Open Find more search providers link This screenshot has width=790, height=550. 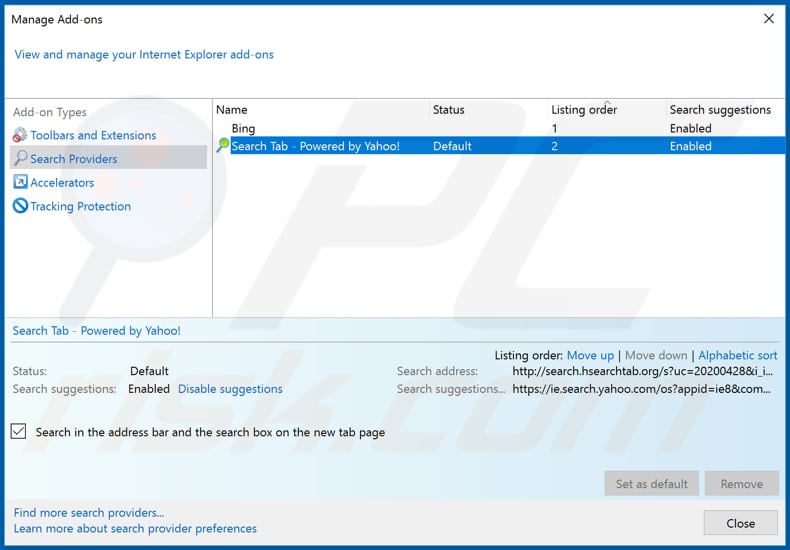[89, 512]
